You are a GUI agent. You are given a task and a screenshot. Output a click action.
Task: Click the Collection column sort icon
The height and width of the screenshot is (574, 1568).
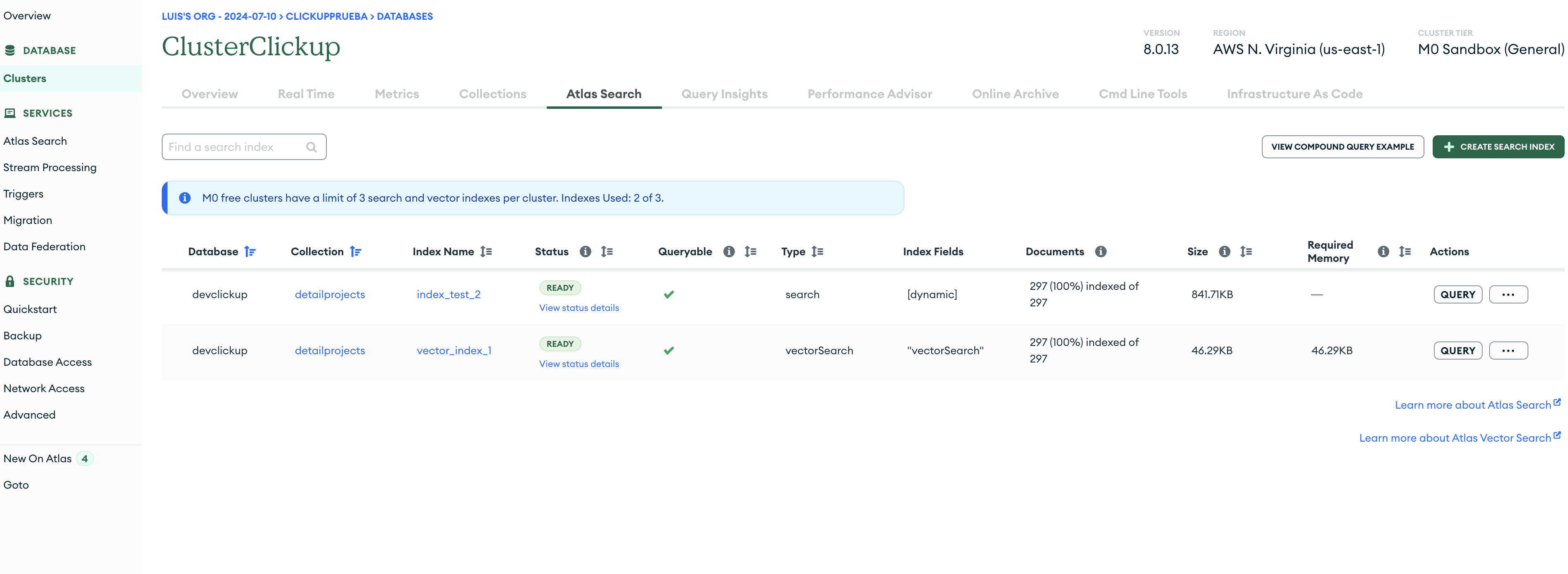[355, 252]
